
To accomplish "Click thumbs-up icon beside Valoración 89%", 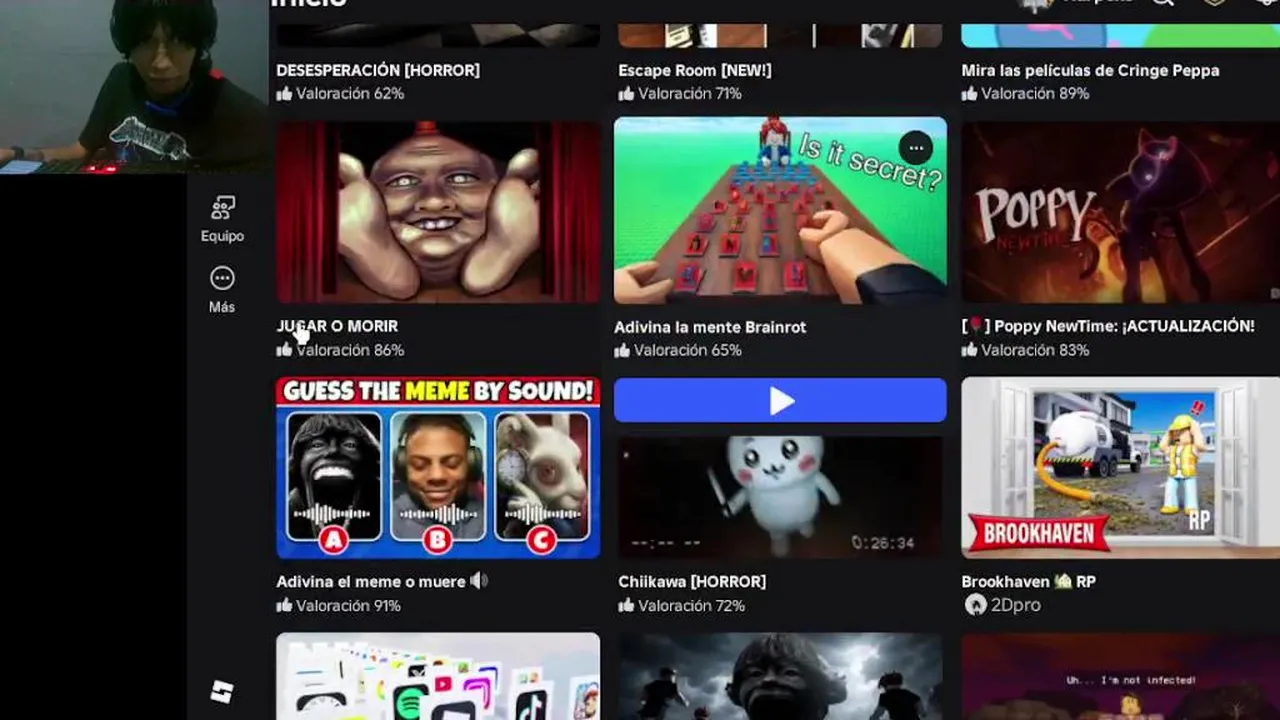I will 969,92.
